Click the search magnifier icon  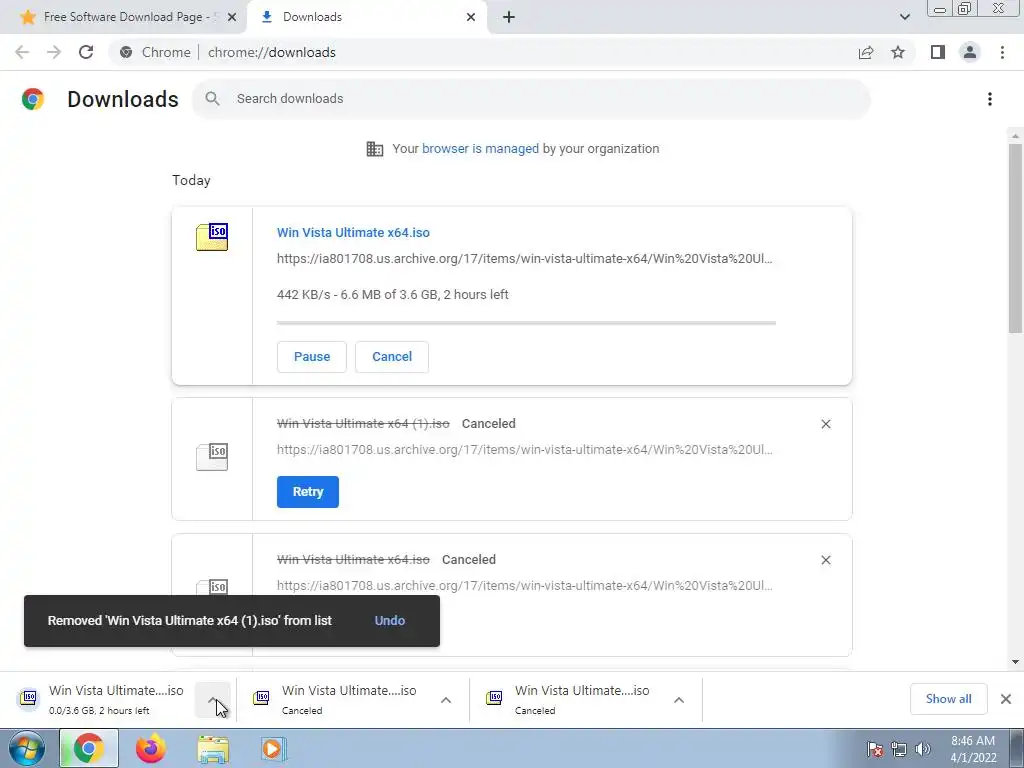point(212,99)
